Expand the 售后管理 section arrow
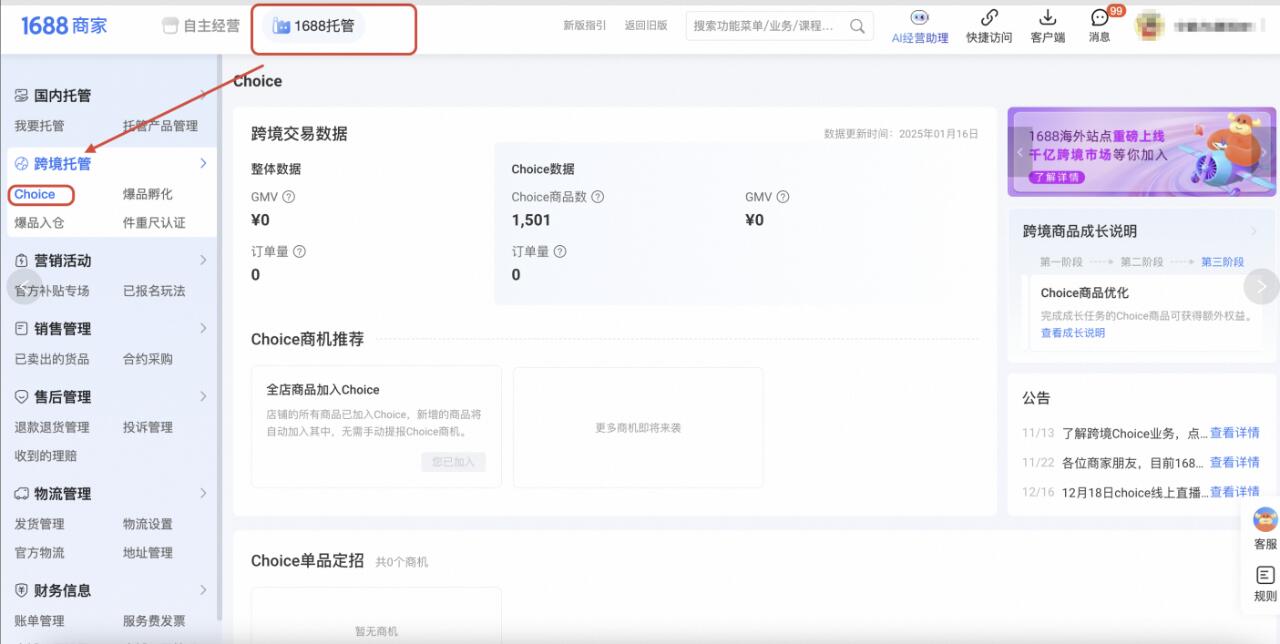The height and width of the screenshot is (644, 1280). (203, 397)
